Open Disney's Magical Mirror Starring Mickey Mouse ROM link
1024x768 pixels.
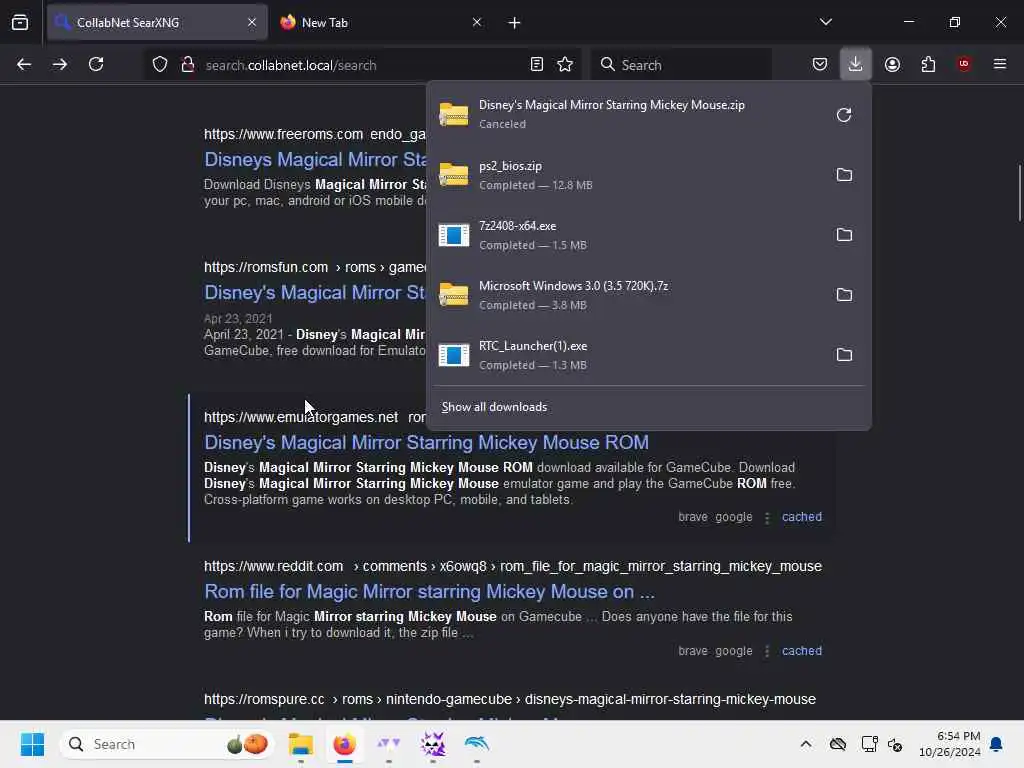coord(426,442)
